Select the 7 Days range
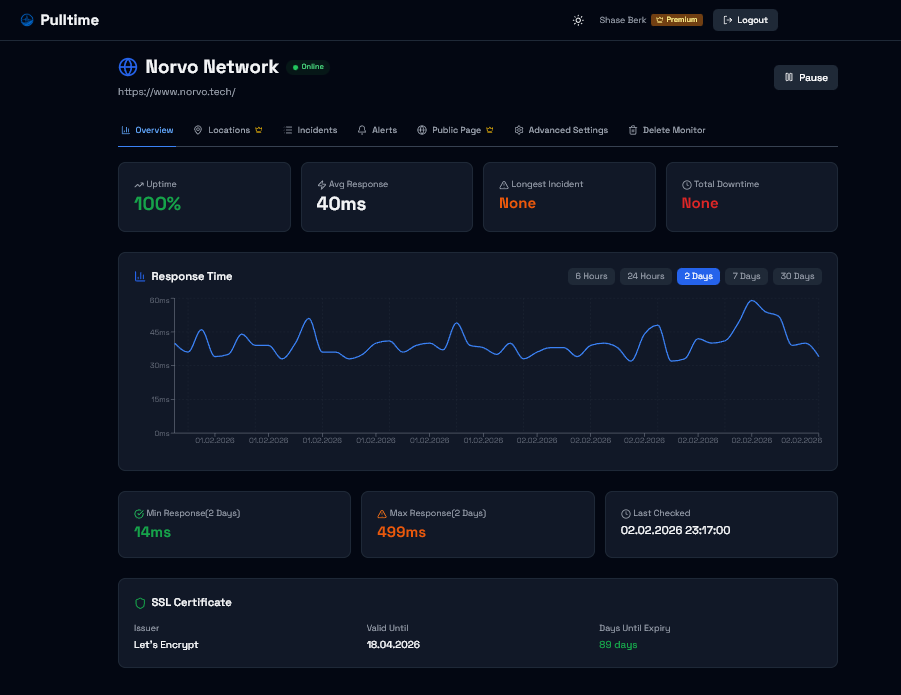901x695 pixels. (x=746, y=276)
